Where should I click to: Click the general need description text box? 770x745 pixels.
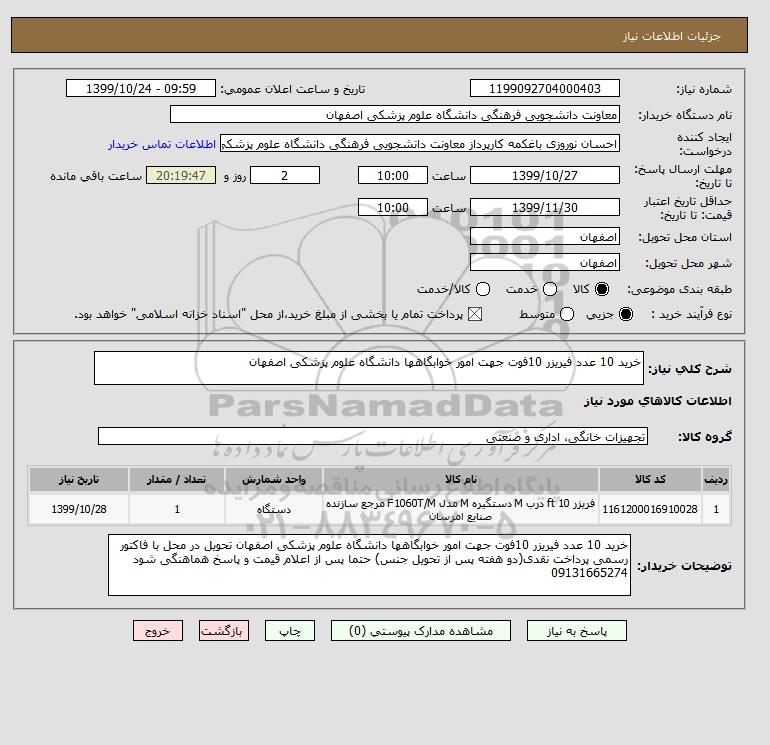tap(369, 368)
